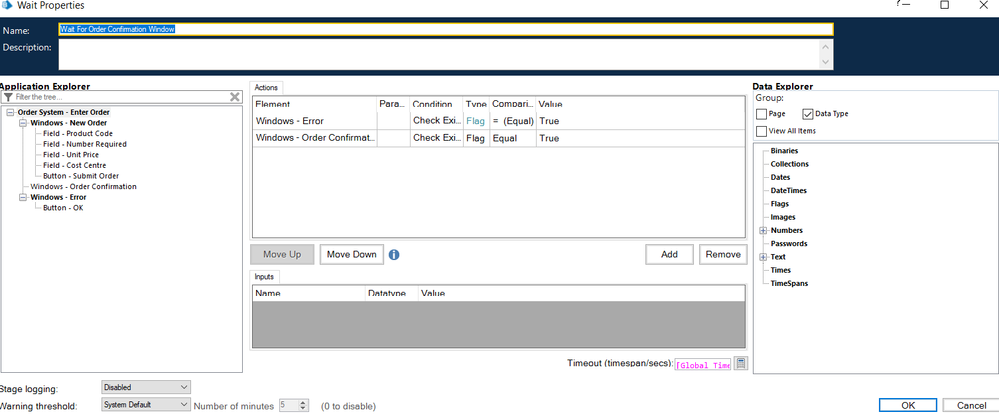This screenshot has height=414, width=999.
Task: Click Windows - Order Confirmat... actions row
Action: point(498,138)
